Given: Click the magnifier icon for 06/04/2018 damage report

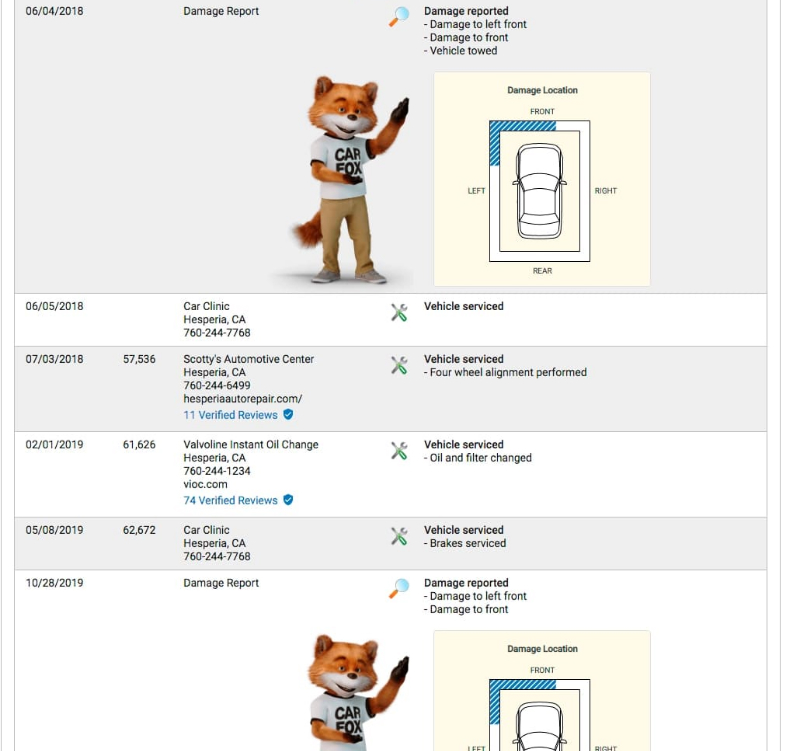Looking at the screenshot, I should (399, 17).
